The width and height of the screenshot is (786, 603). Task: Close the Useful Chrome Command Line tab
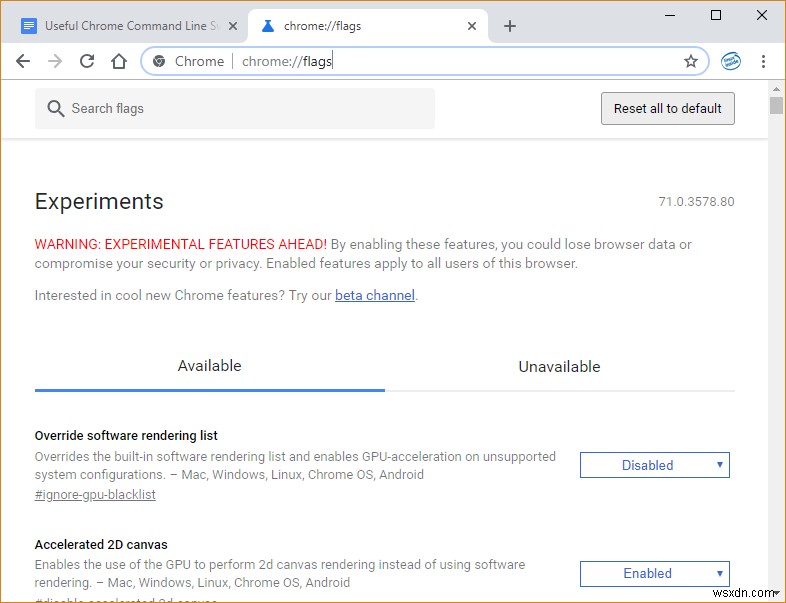(233, 26)
